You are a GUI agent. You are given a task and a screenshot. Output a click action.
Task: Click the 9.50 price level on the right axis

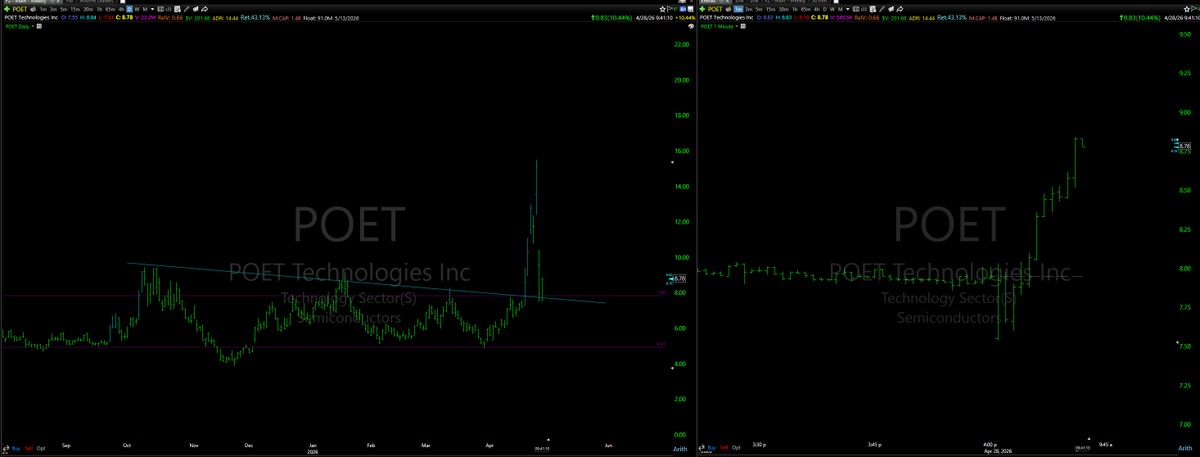coord(1183,34)
